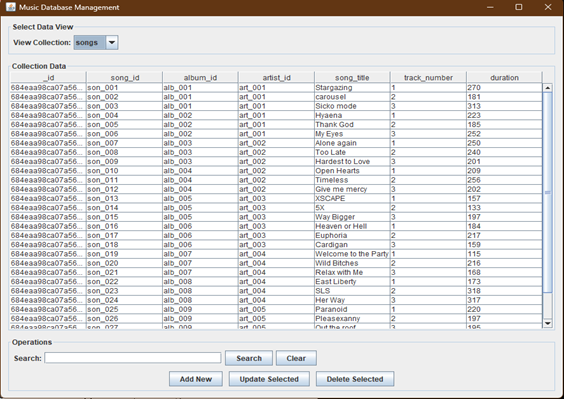Click alb_008 in the son_022 row
The image size is (564, 399).
click(200, 282)
